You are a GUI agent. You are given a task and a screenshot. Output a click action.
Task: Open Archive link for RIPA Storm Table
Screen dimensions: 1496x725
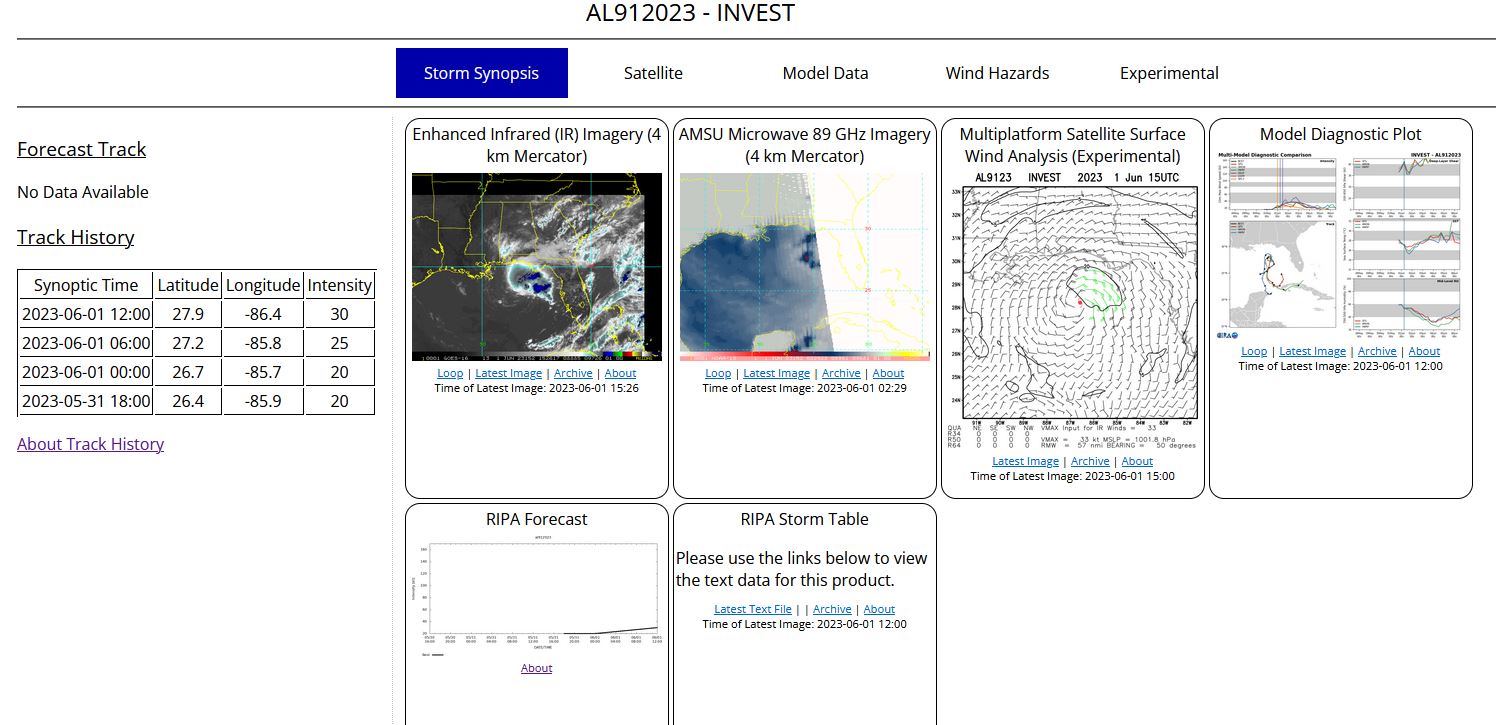[x=832, y=609]
